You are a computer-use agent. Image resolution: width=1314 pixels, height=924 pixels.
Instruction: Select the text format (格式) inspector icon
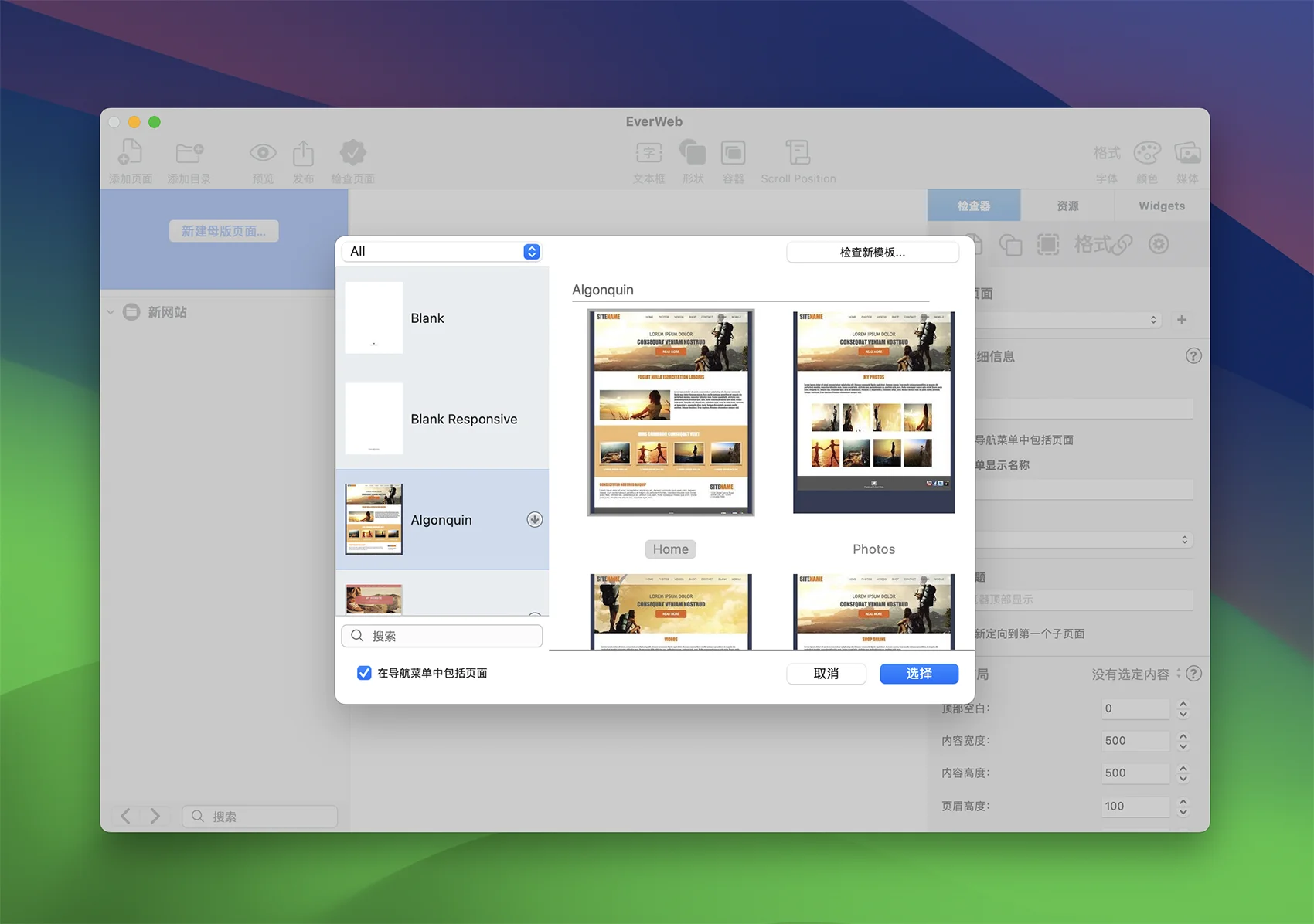(1091, 245)
